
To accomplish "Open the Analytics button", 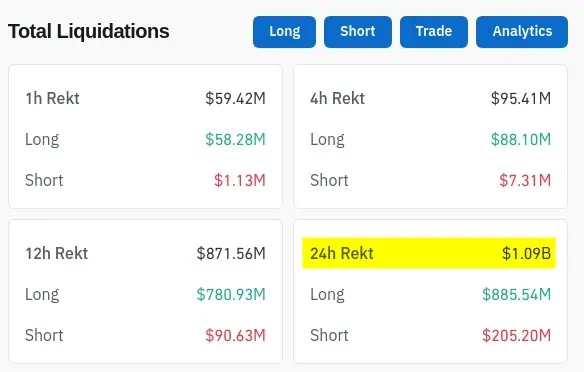I will (522, 32).
